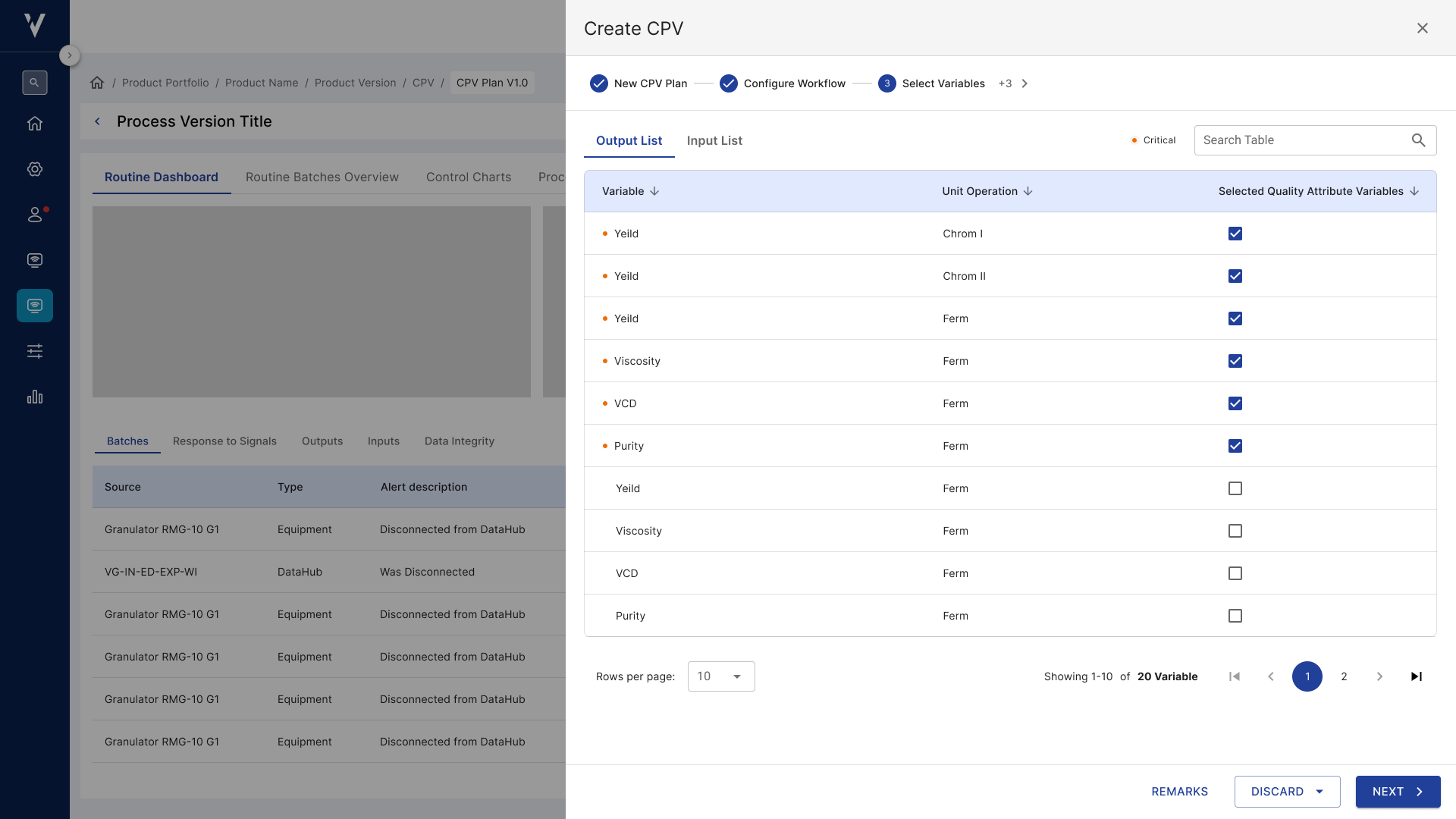1456x819 pixels.
Task: Open Product Portfolio breadcrumb link
Action: click(x=165, y=83)
